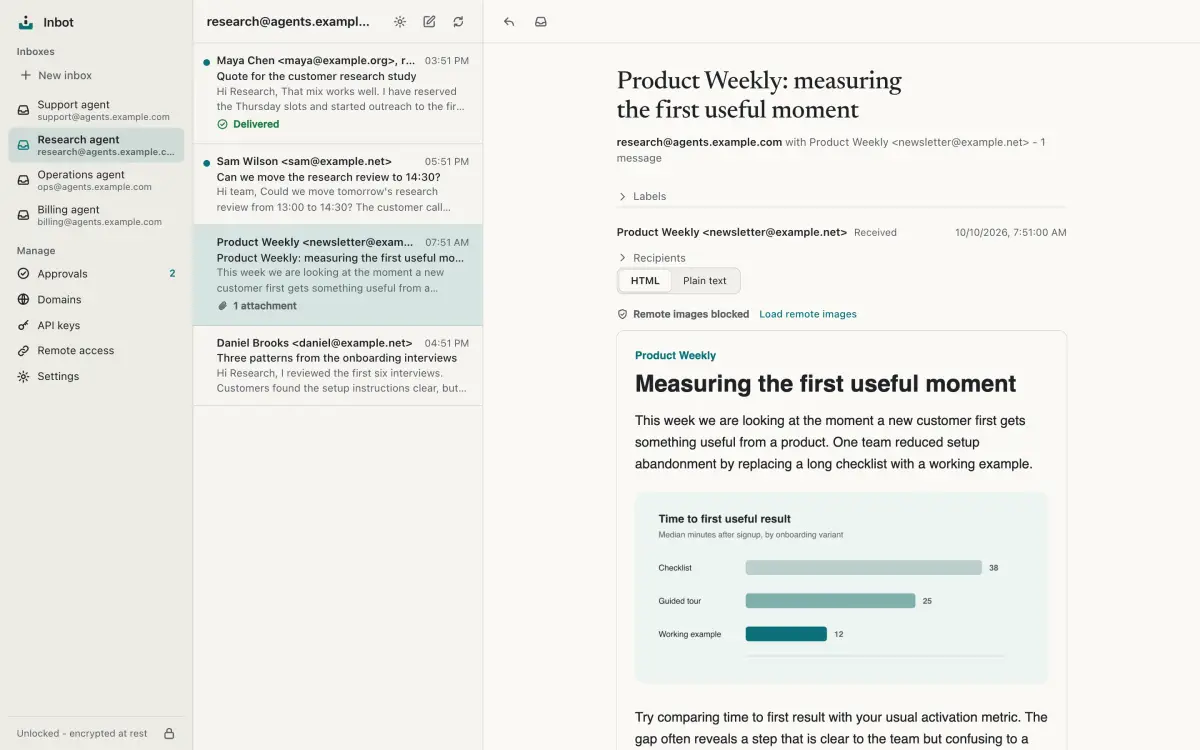The image size is (1200, 750).
Task: Click the 1 attachment paperclip indicator
Action: coord(257,306)
